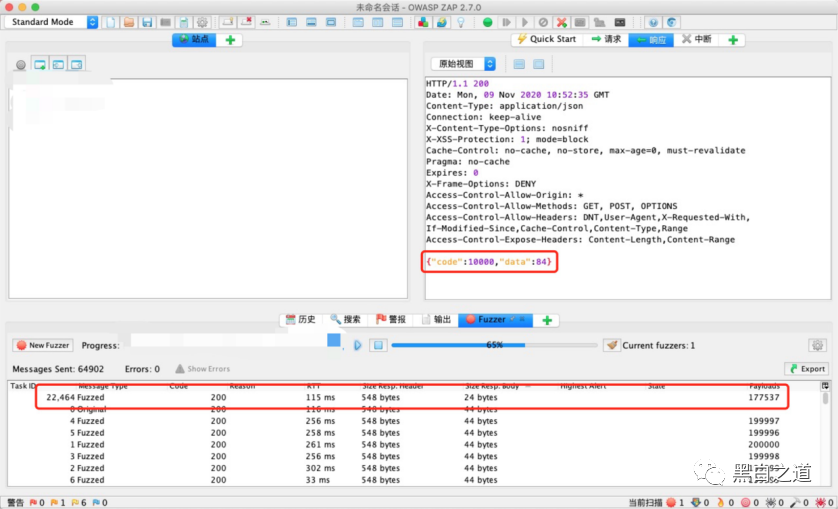Toggle tab names and icons display
This screenshot has width=838, height=509.
265,22
